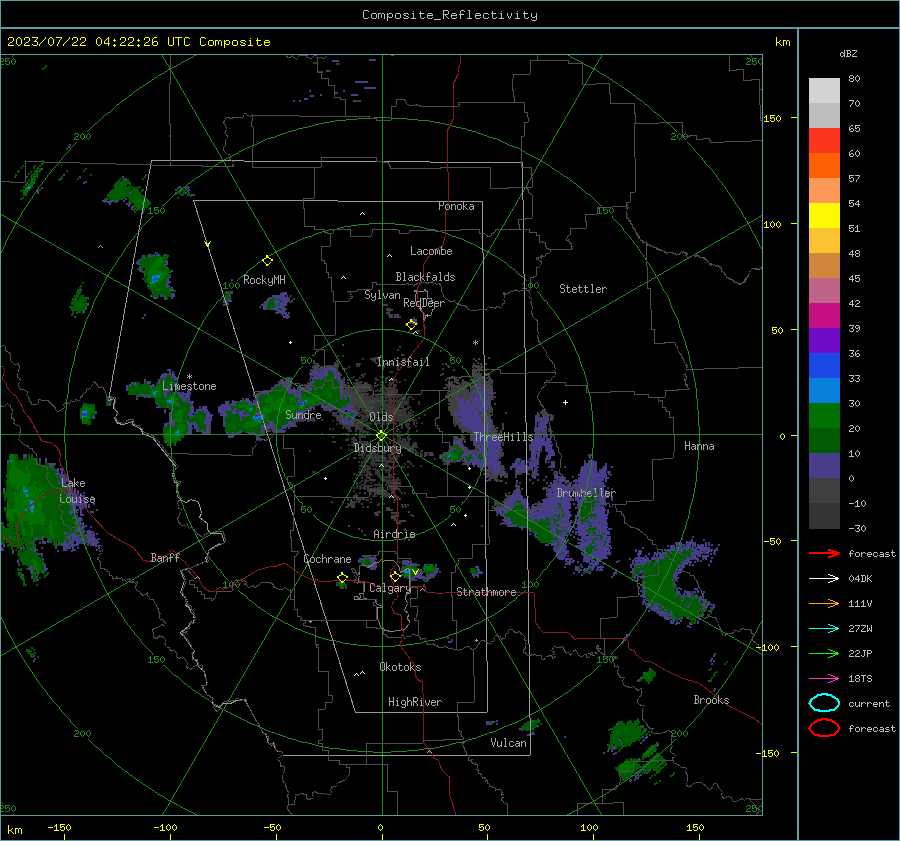The width and height of the screenshot is (900, 841).
Task: Click the asterisk marker above Limestone
Action: coord(189,377)
